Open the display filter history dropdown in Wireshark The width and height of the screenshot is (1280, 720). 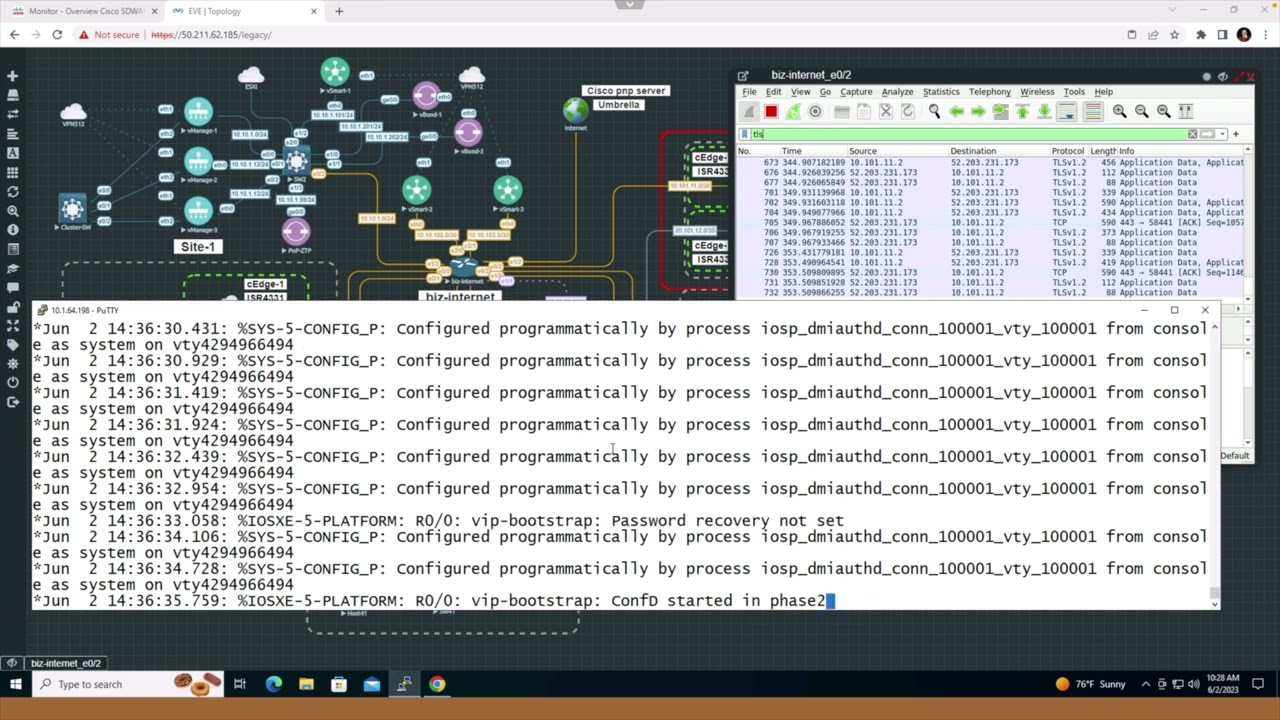point(1221,134)
